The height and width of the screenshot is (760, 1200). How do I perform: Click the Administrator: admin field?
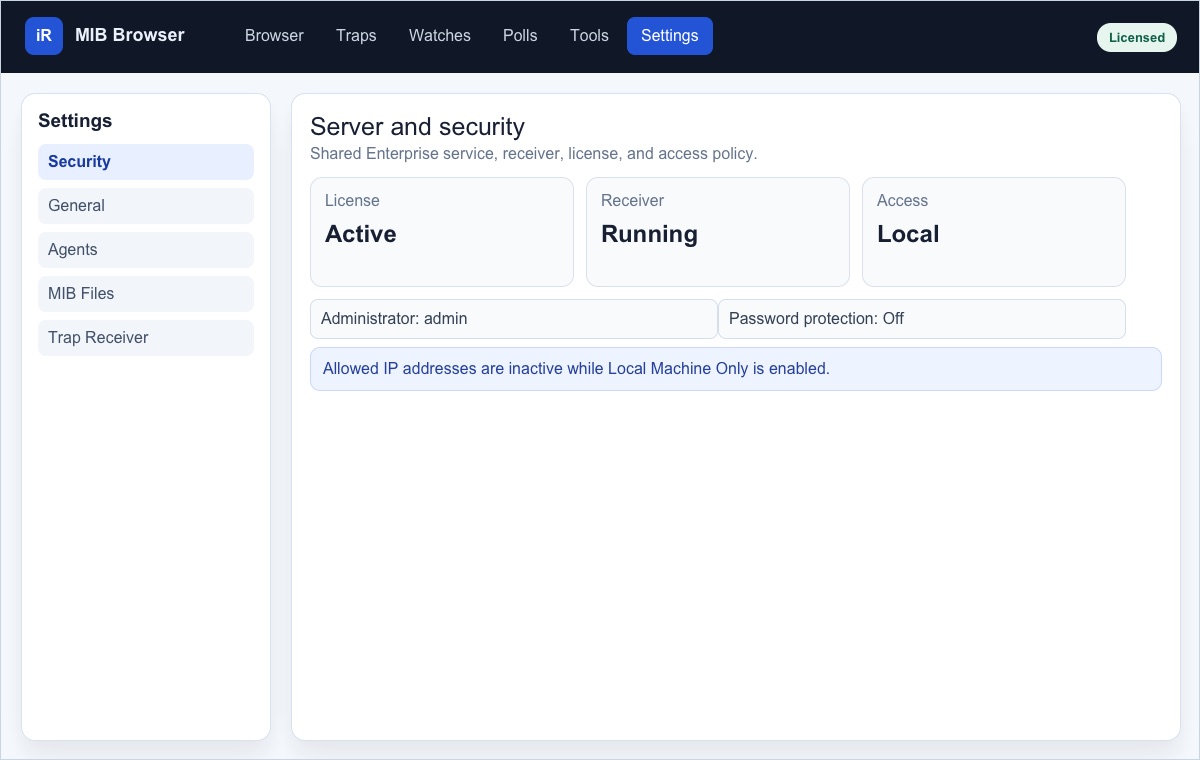(514, 319)
